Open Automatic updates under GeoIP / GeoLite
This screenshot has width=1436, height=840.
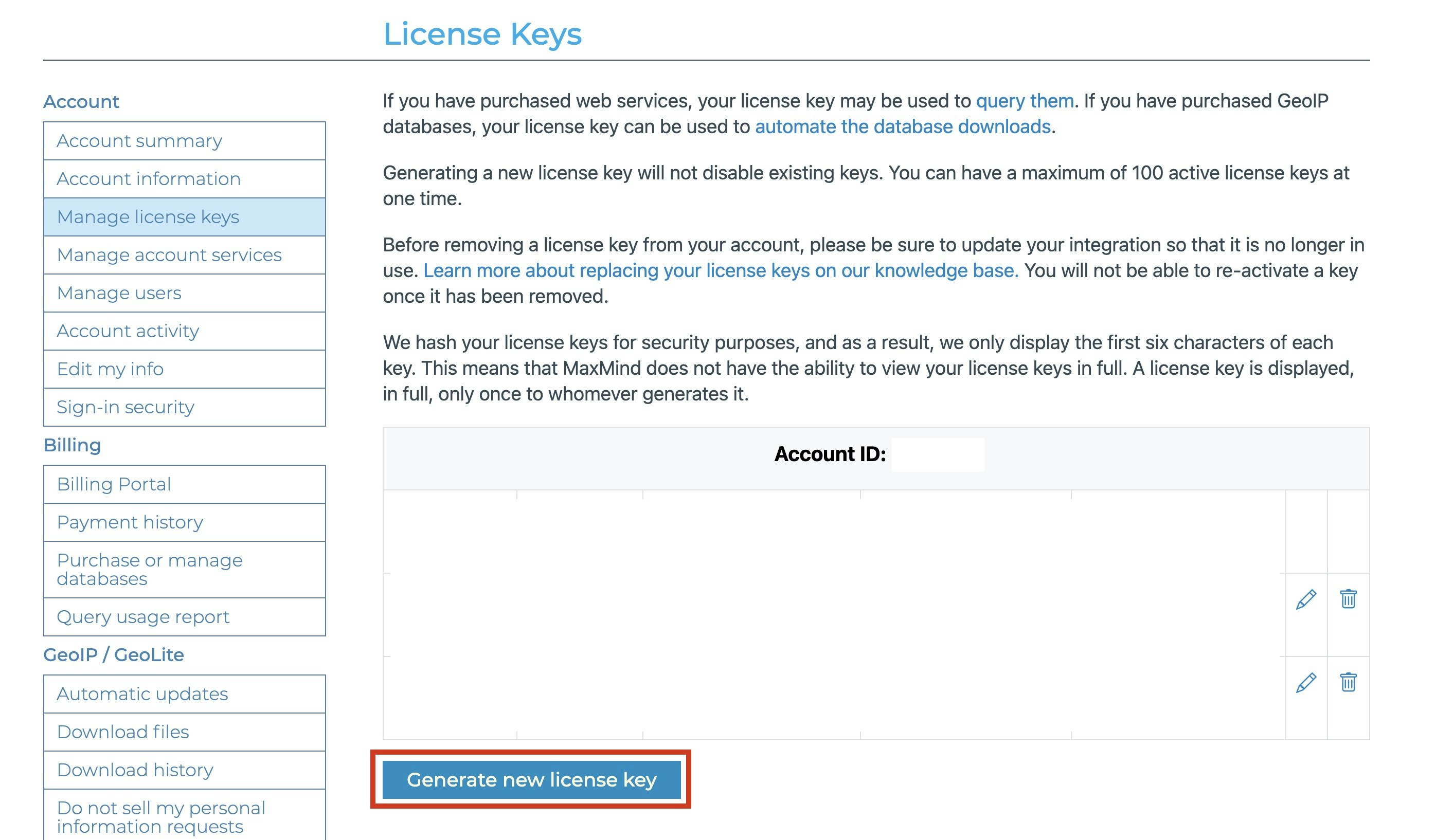pyautogui.click(x=142, y=693)
